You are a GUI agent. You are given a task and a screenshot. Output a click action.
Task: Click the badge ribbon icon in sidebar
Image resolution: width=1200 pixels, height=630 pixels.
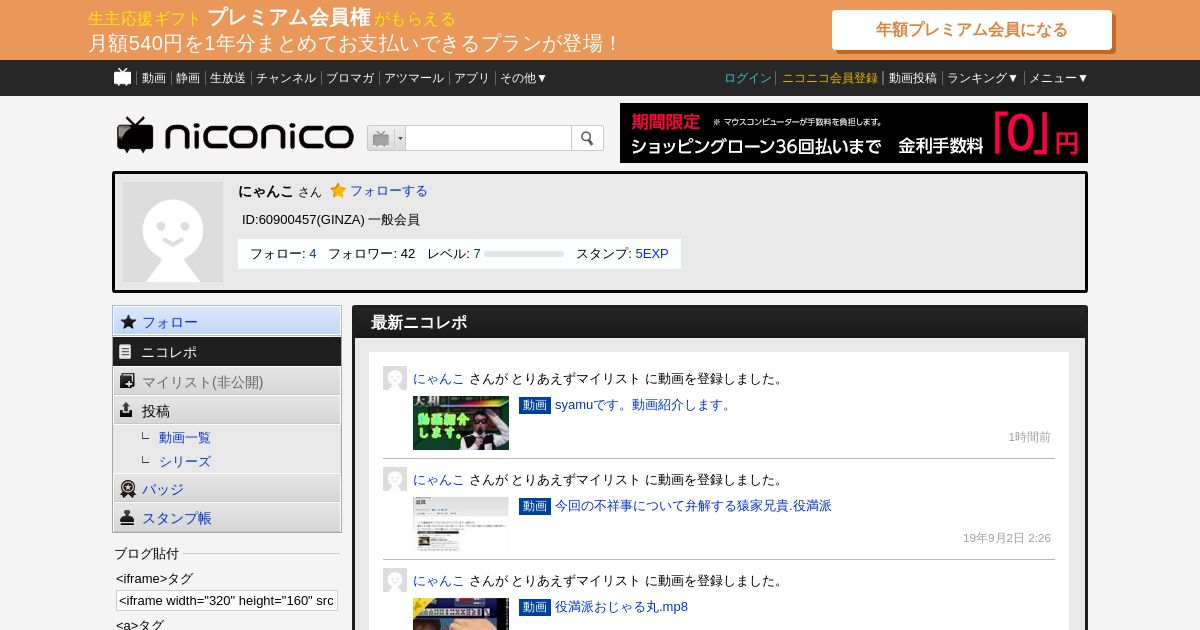pyautogui.click(x=128, y=489)
